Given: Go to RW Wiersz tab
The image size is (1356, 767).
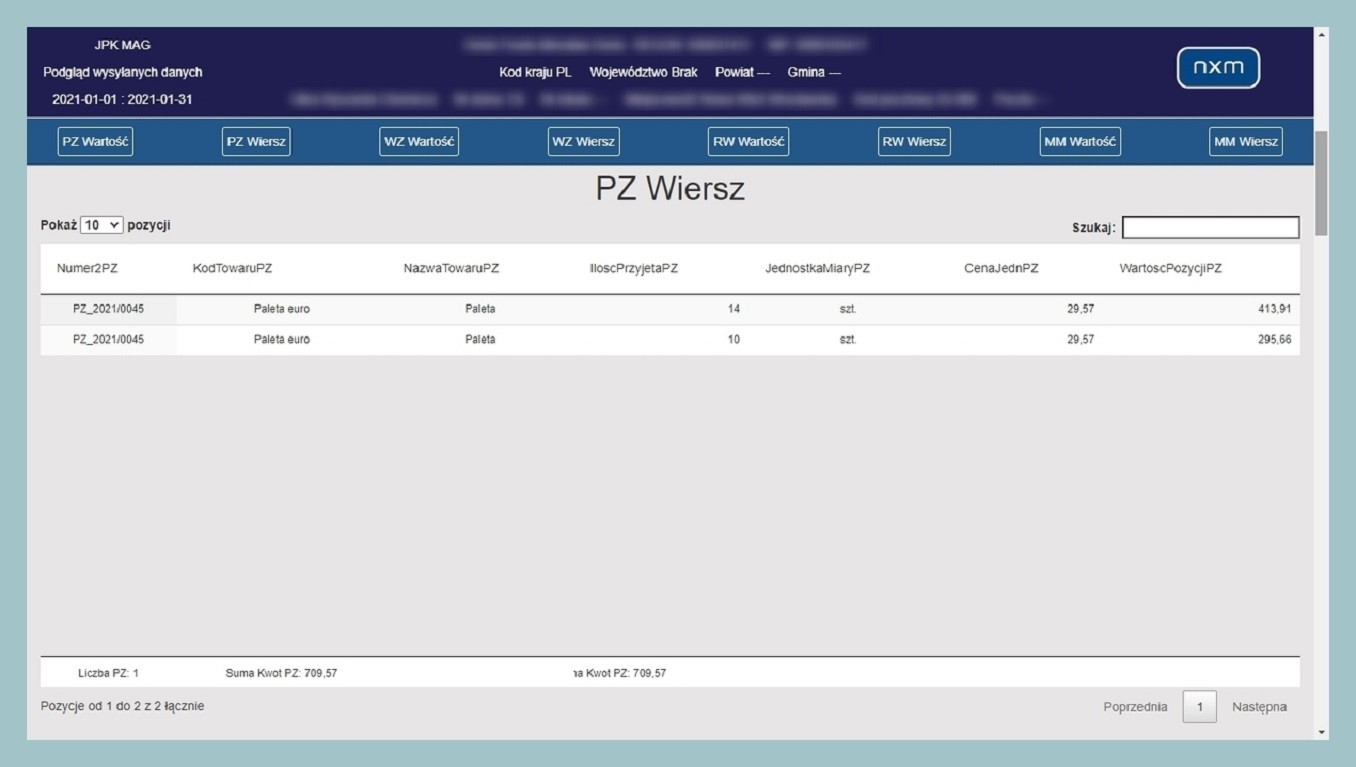Looking at the screenshot, I should [x=914, y=142].
